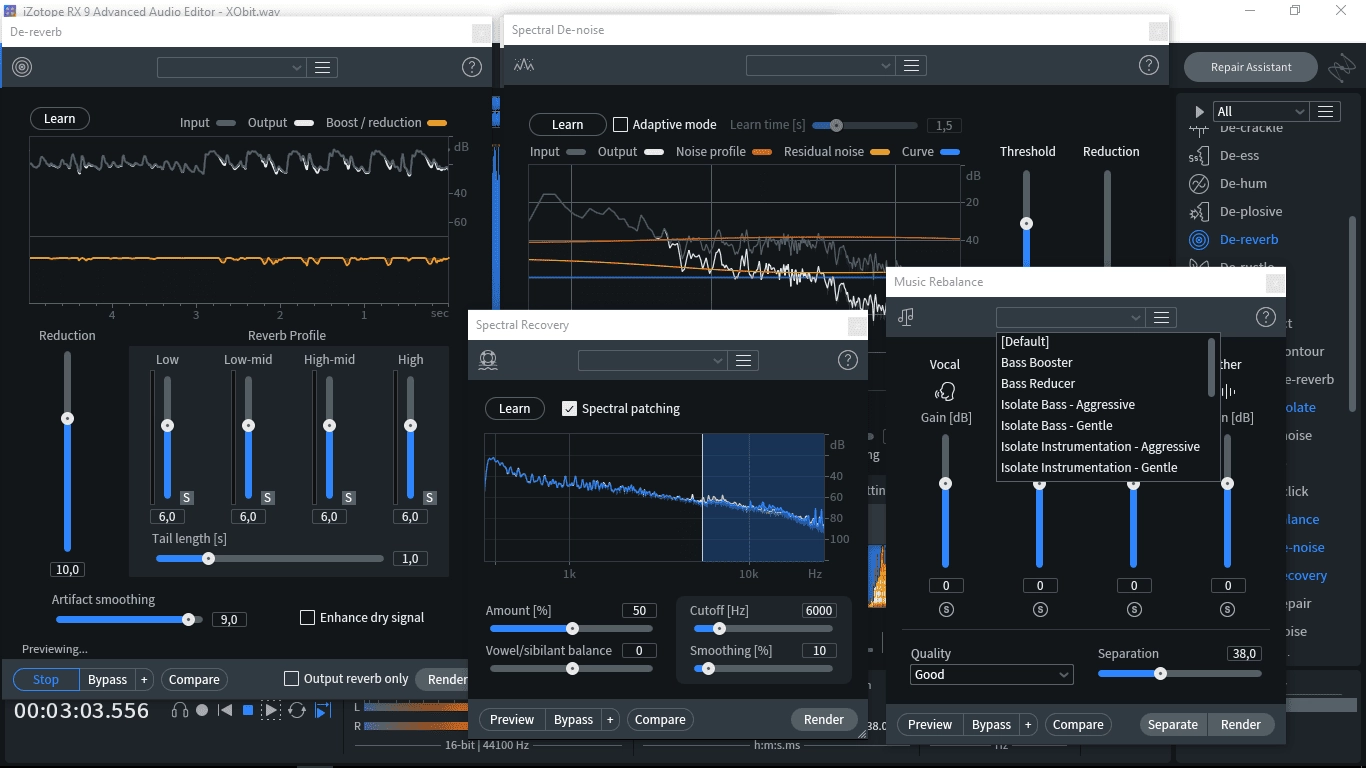The image size is (1366, 768).
Task: Click the De-reverb module icon in the De-reverb window header
Action: click(21, 68)
